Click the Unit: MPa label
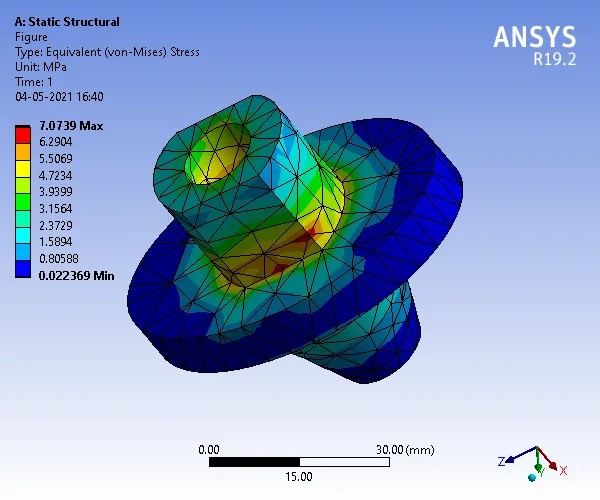This screenshot has height=500, width=600. click(x=41, y=67)
